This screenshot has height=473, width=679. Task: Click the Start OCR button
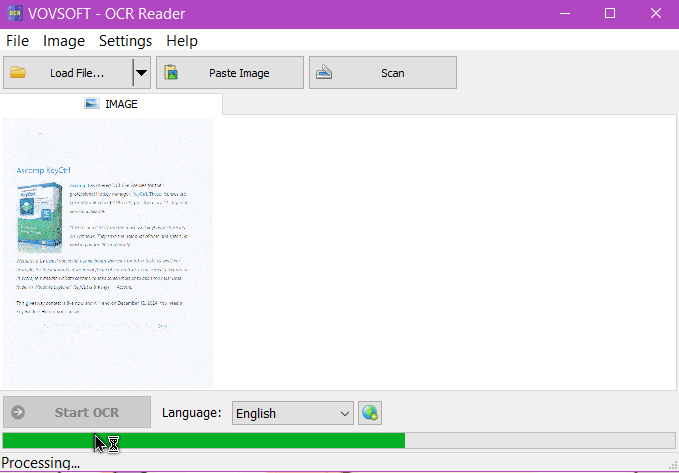tap(77, 412)
